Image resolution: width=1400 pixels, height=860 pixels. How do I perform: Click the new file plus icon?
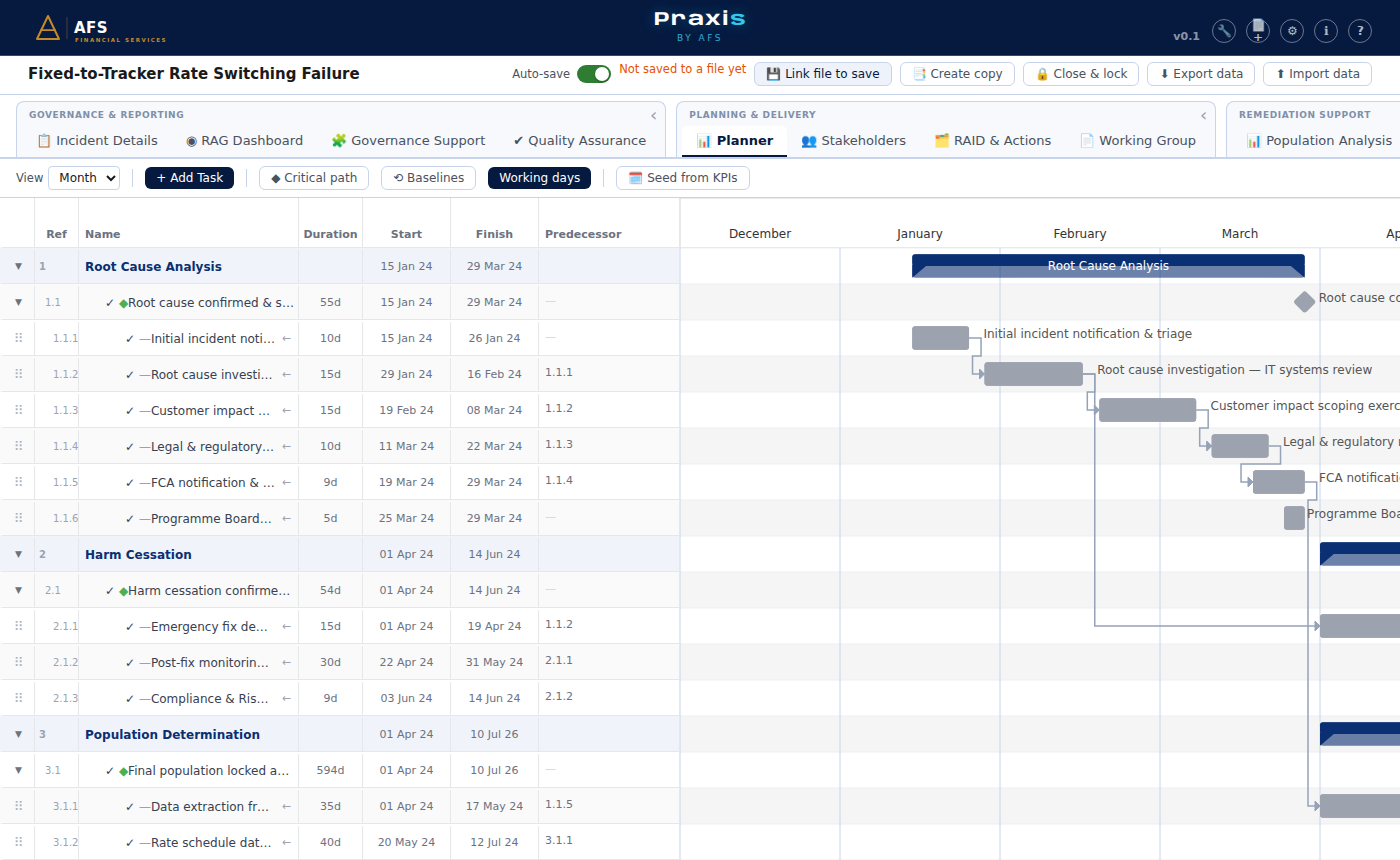click(1258, 31)
